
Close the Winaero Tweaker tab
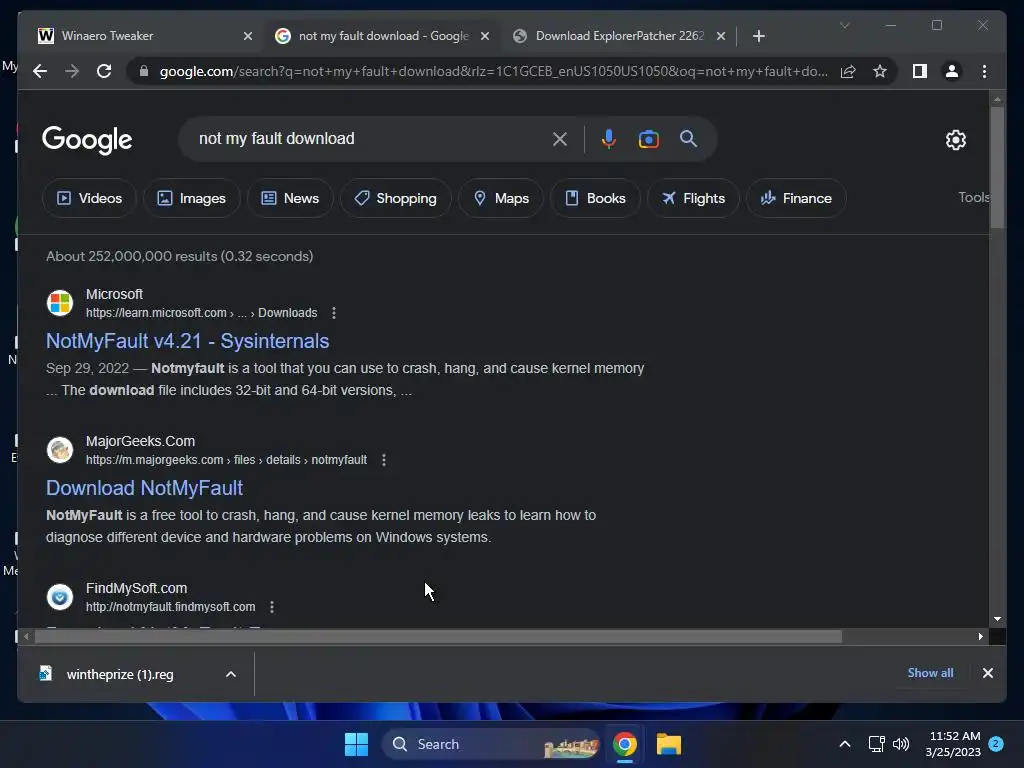pos(248,36)
